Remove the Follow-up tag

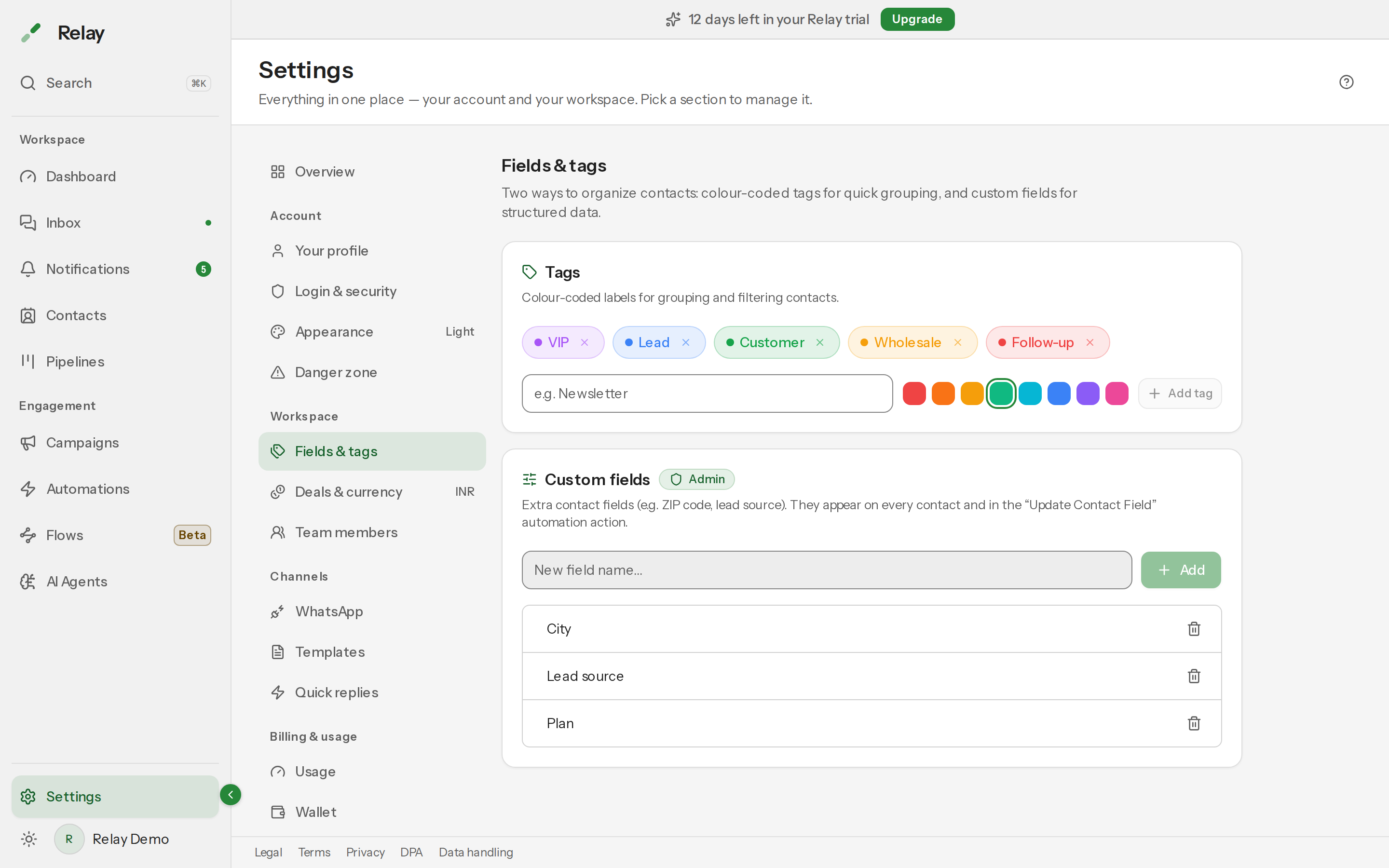[1089, 343]
